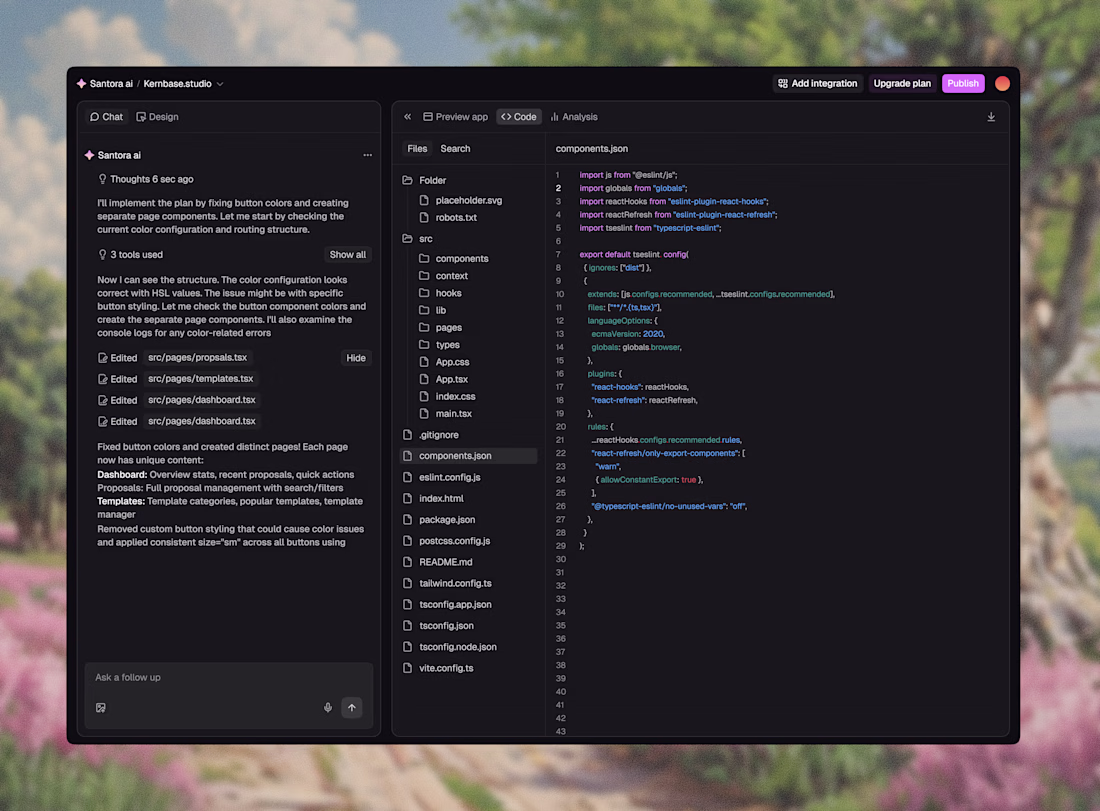The image size is (1100, 811).
Task: Open index.css file
Action: click(x=448, y=396)
